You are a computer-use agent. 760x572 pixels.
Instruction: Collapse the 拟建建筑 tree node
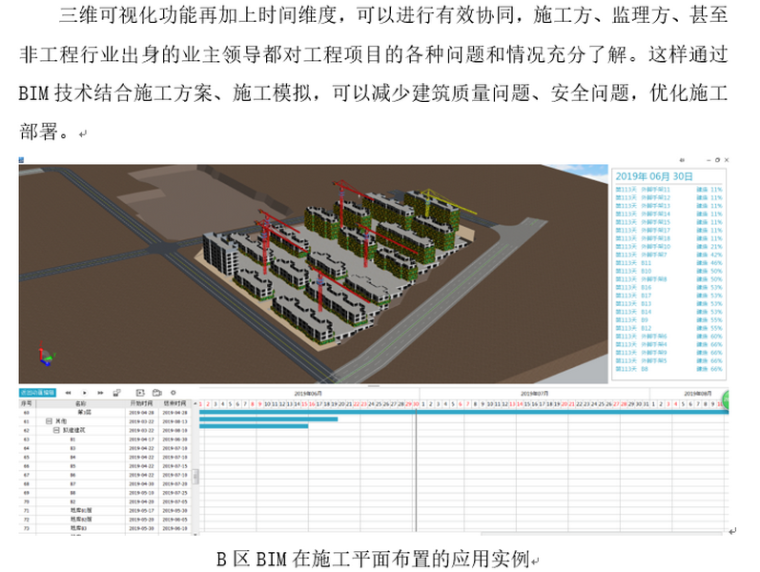click(x=57, y=429)
